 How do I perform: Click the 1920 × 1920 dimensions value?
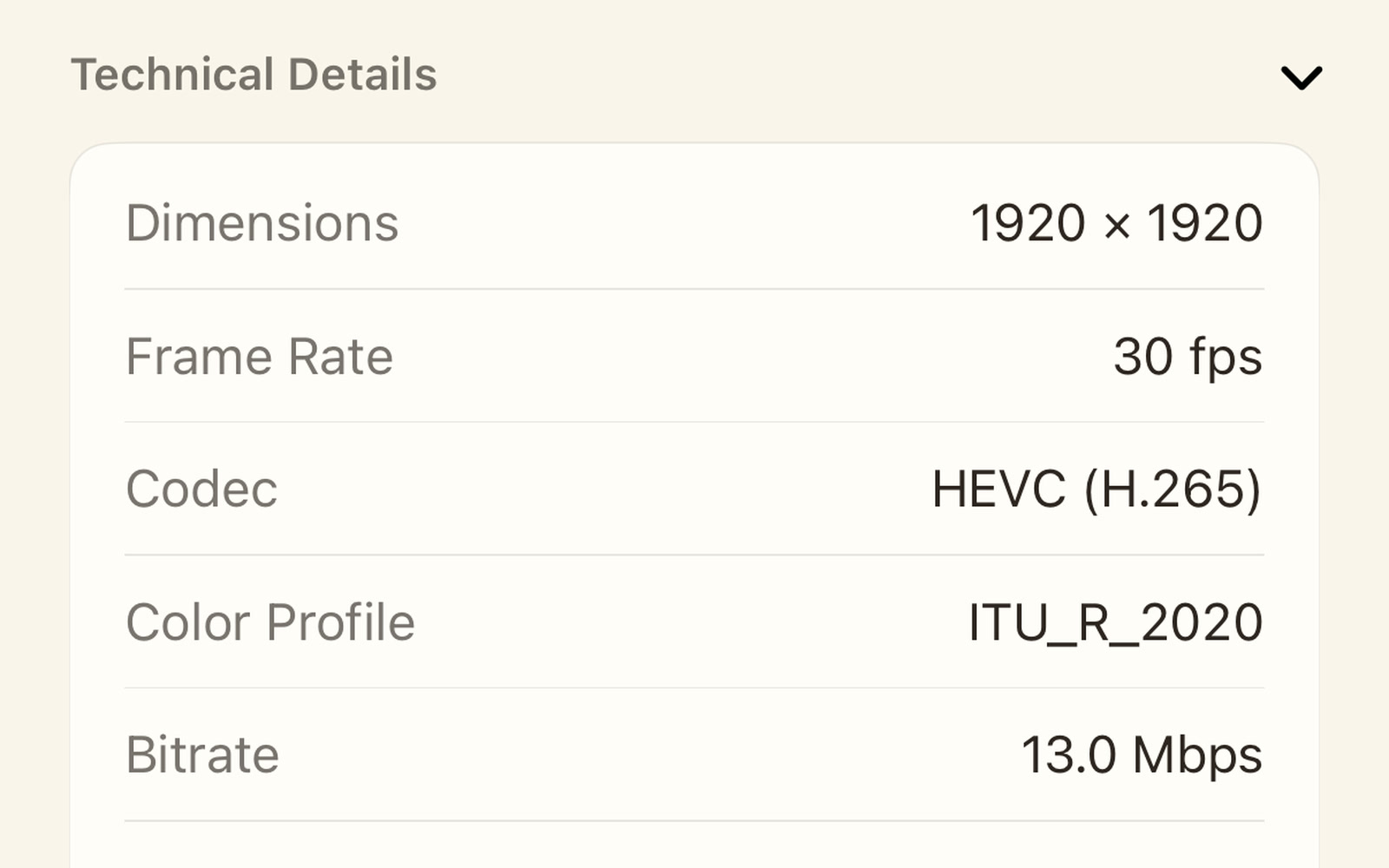tap(1116, 223)
